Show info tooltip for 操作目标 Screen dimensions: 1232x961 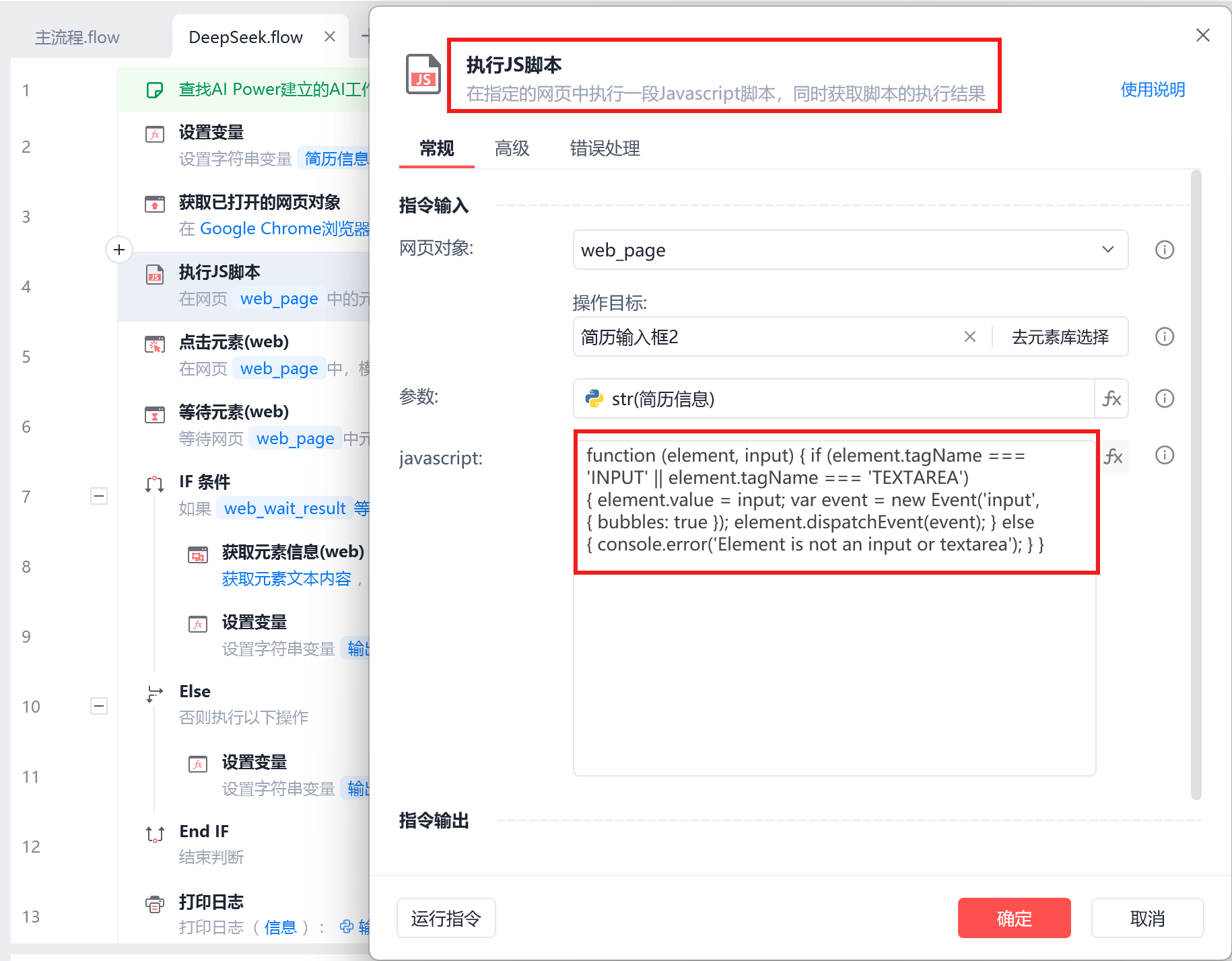tap(1164, 336)
